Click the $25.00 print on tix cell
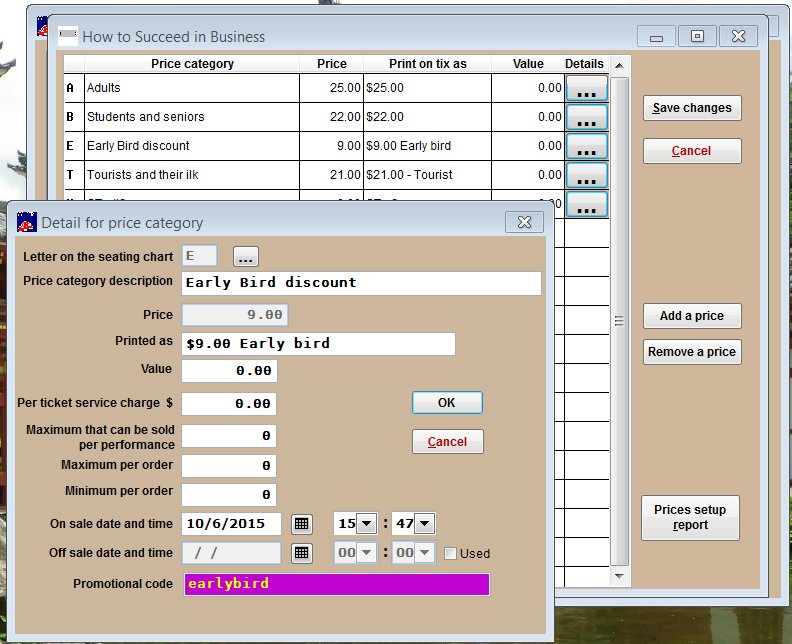 coord(427,88)
